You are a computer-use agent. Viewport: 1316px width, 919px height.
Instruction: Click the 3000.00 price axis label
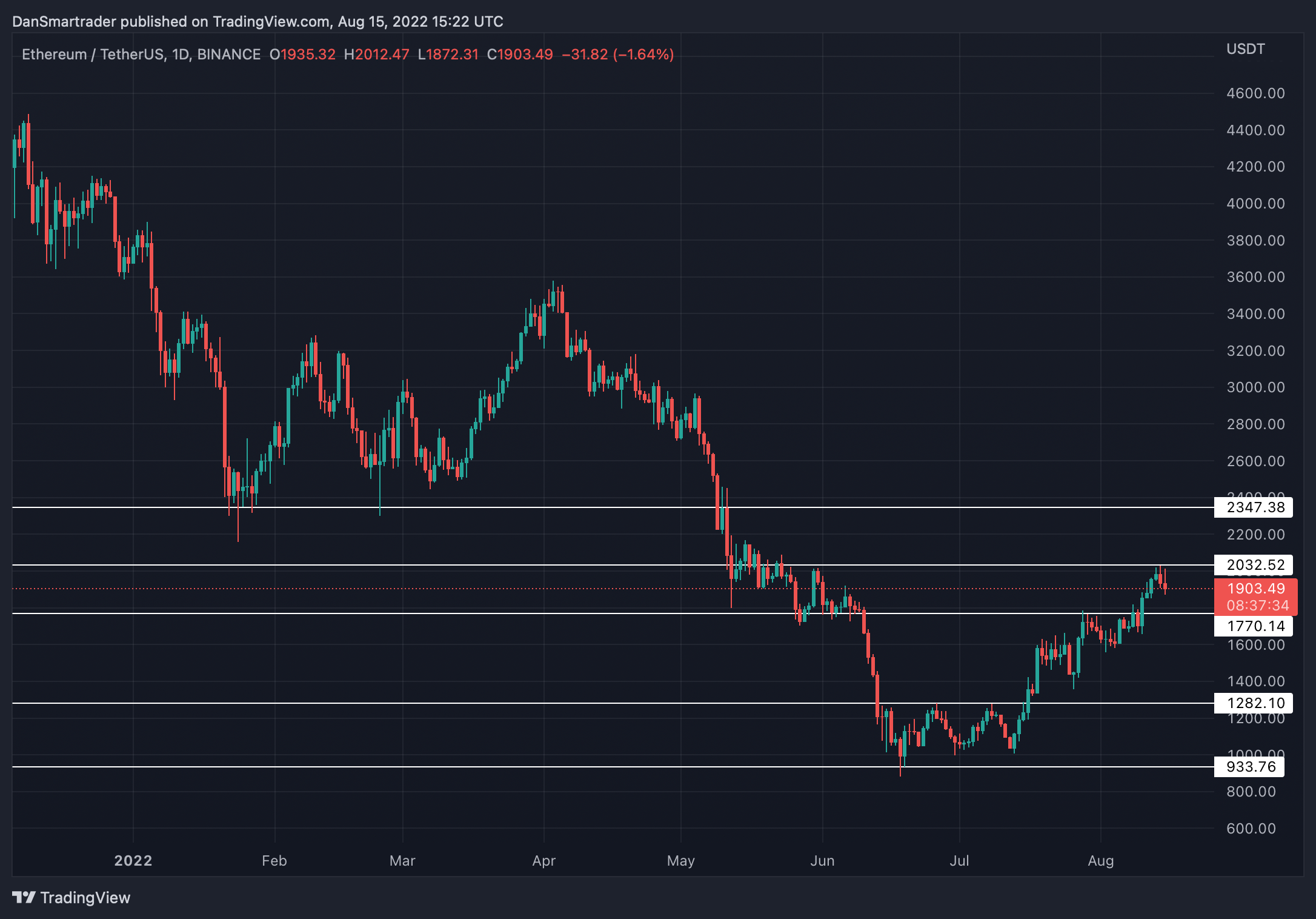click(x=1255, y=387)
